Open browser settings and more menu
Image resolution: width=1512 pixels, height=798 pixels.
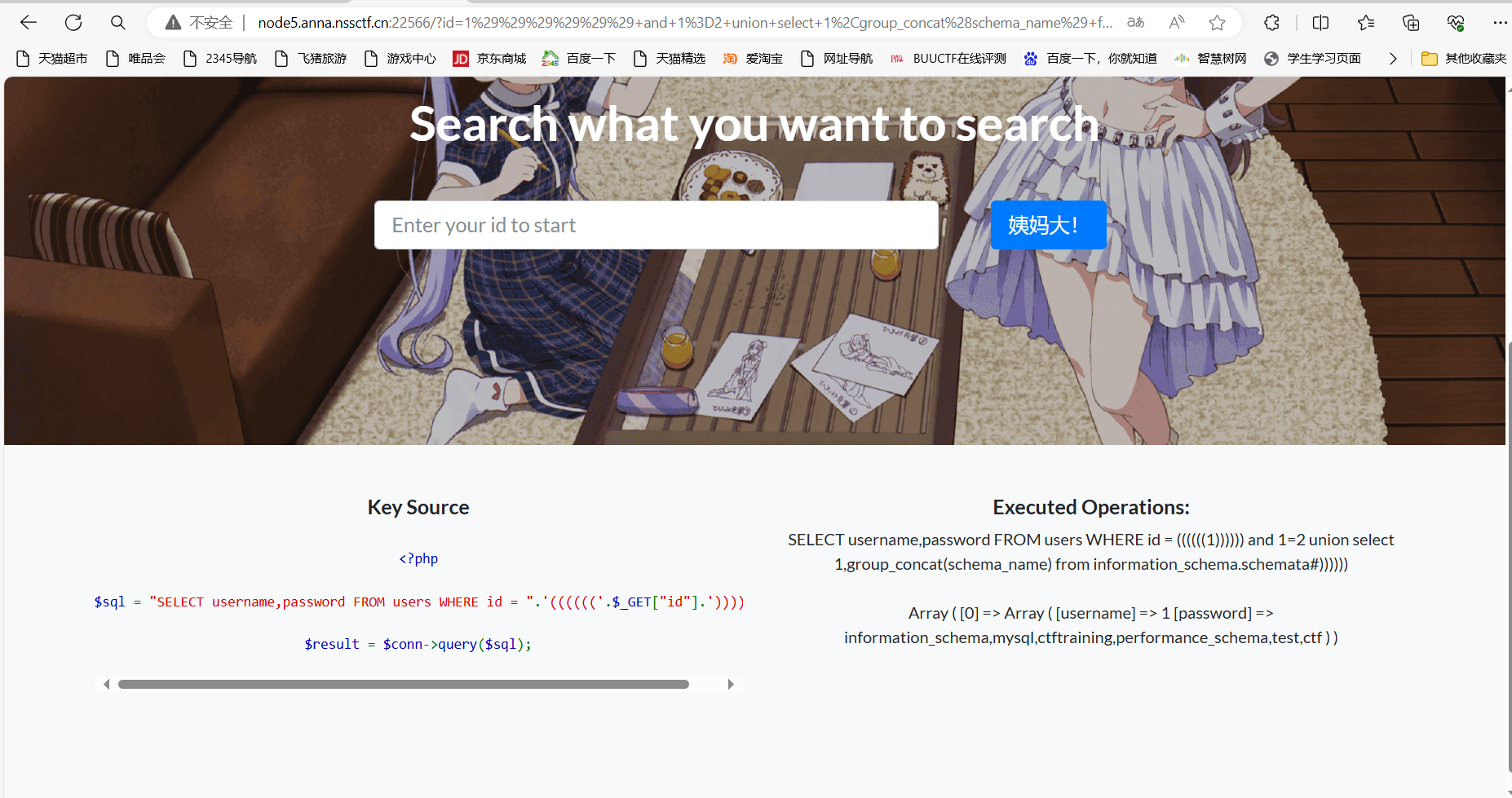pos(1499,23)
